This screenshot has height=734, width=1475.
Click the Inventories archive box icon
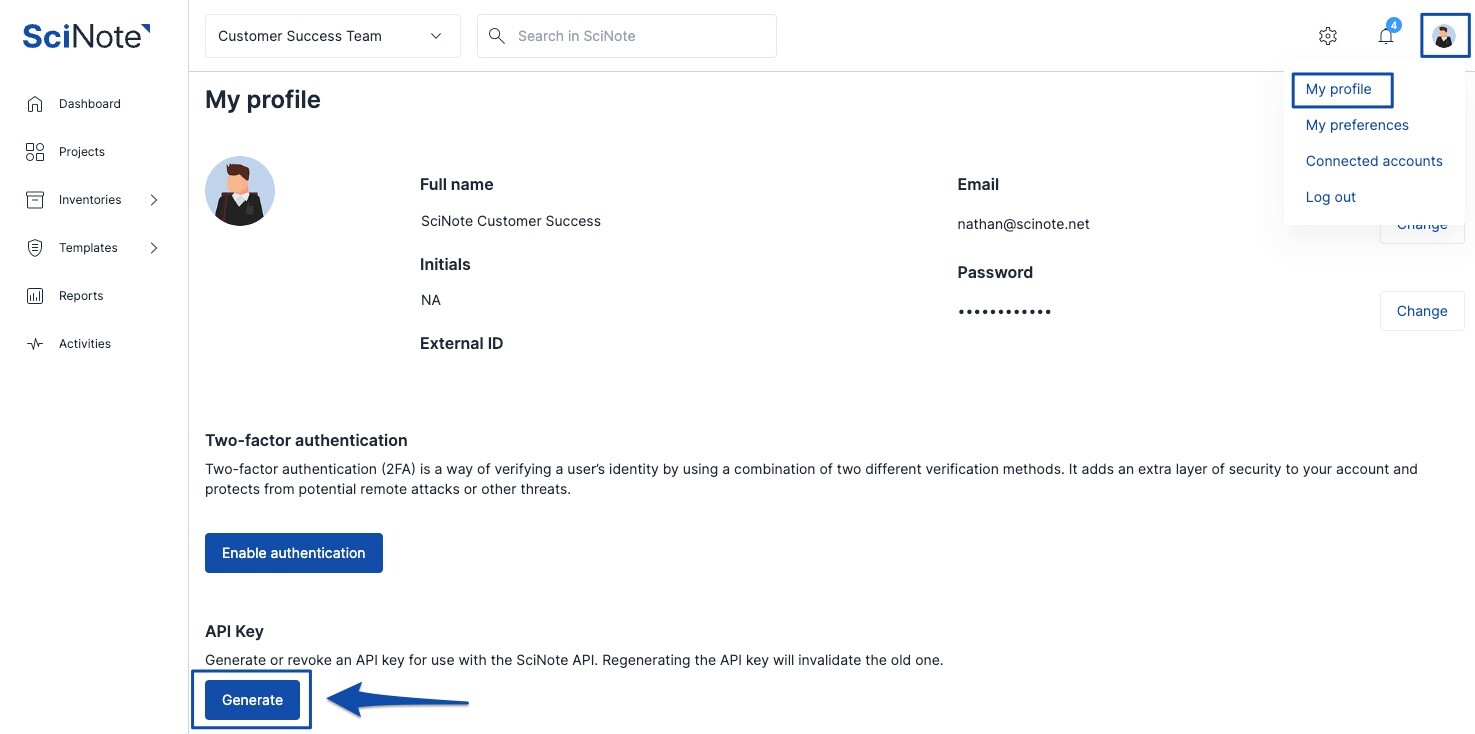point(35,200)
